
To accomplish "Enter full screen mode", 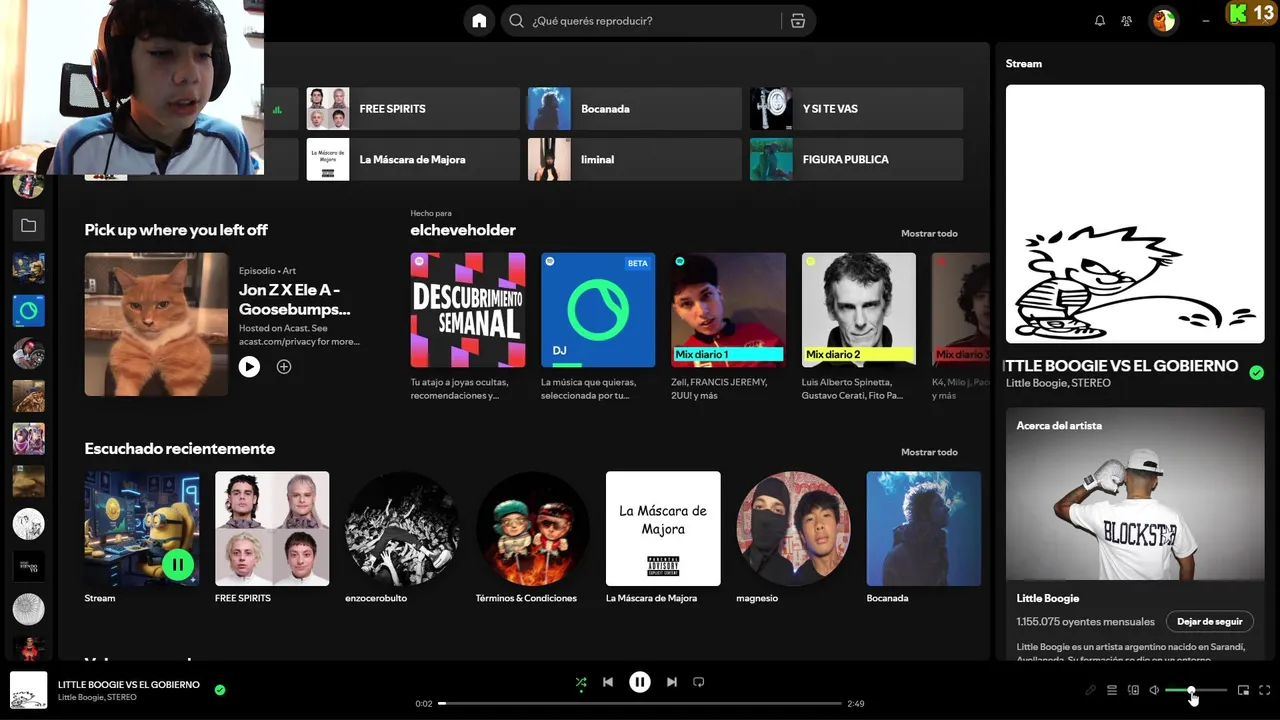I will [1265, 690].
